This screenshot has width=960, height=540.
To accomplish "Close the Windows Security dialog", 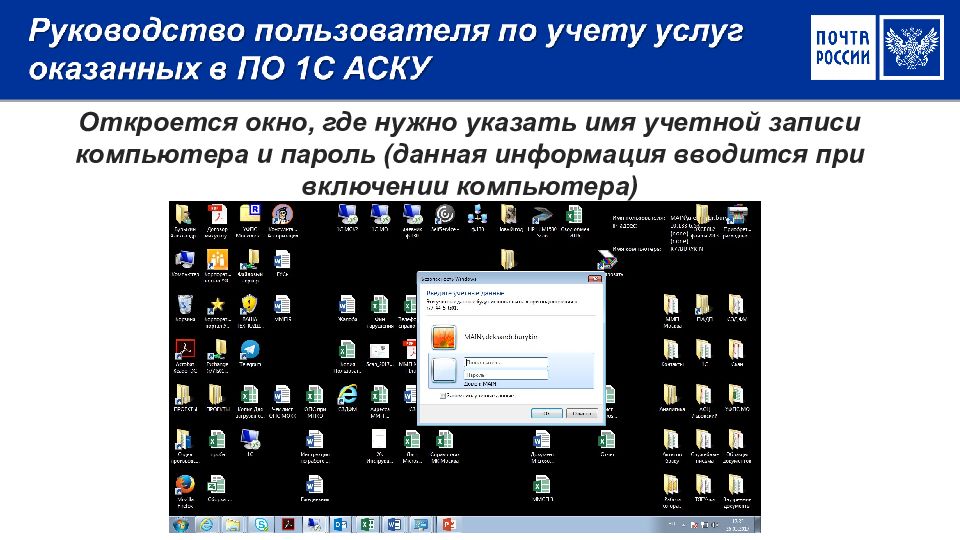I will point(594,279).
